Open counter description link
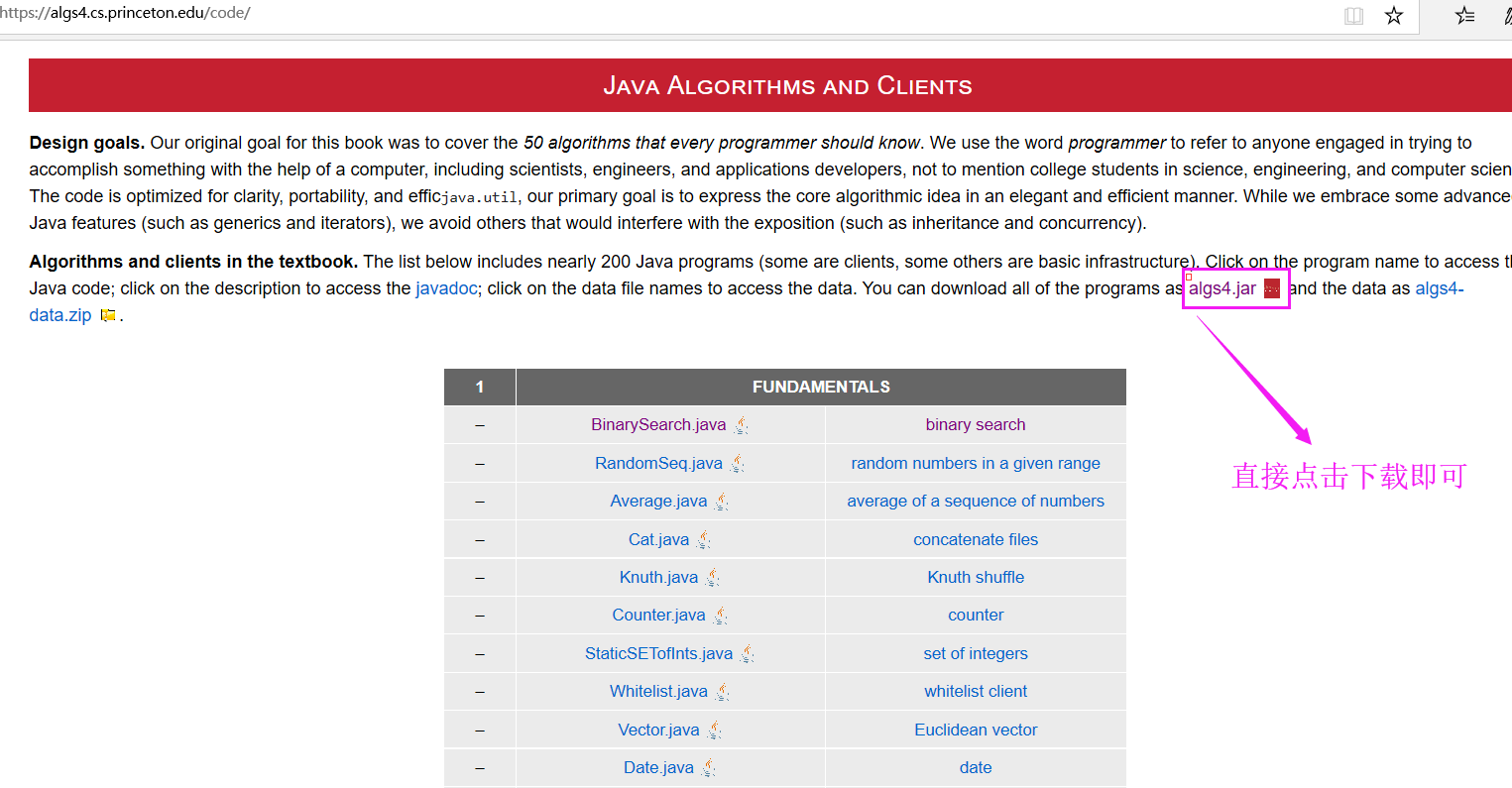Screen dimensions: 1512x788 (976, 615)
